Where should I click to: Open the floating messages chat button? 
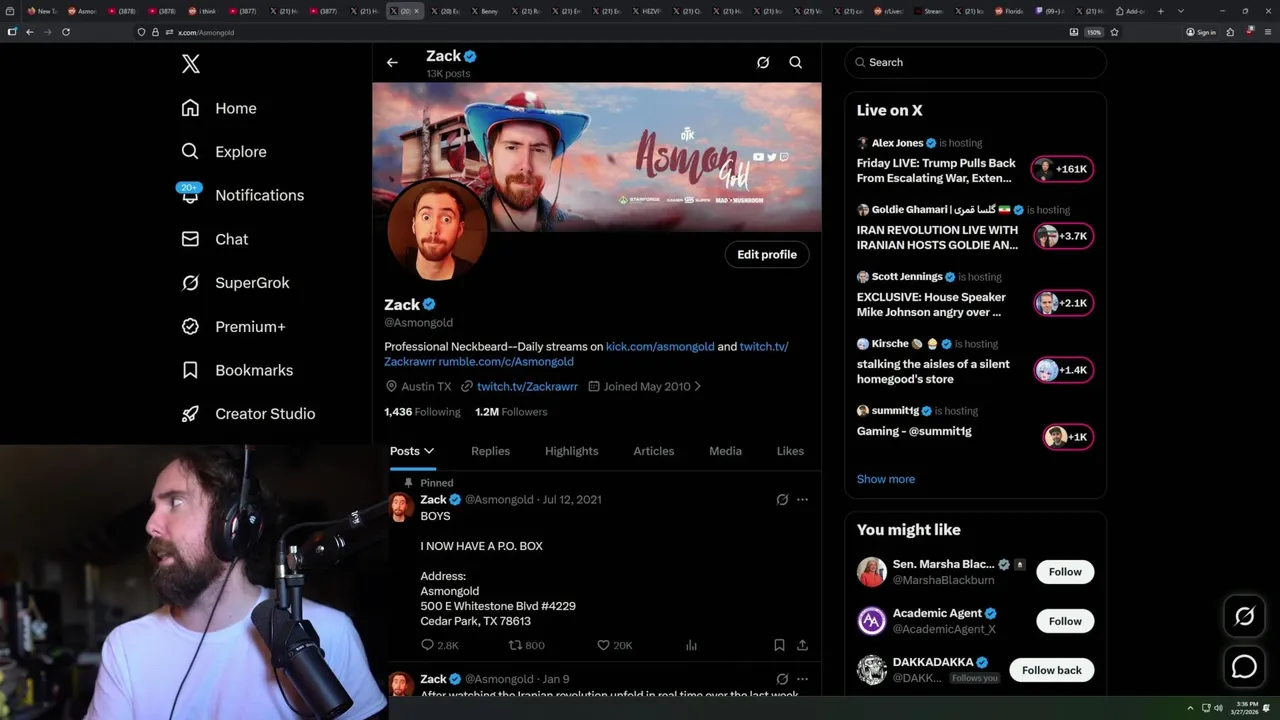point(1244,666)
